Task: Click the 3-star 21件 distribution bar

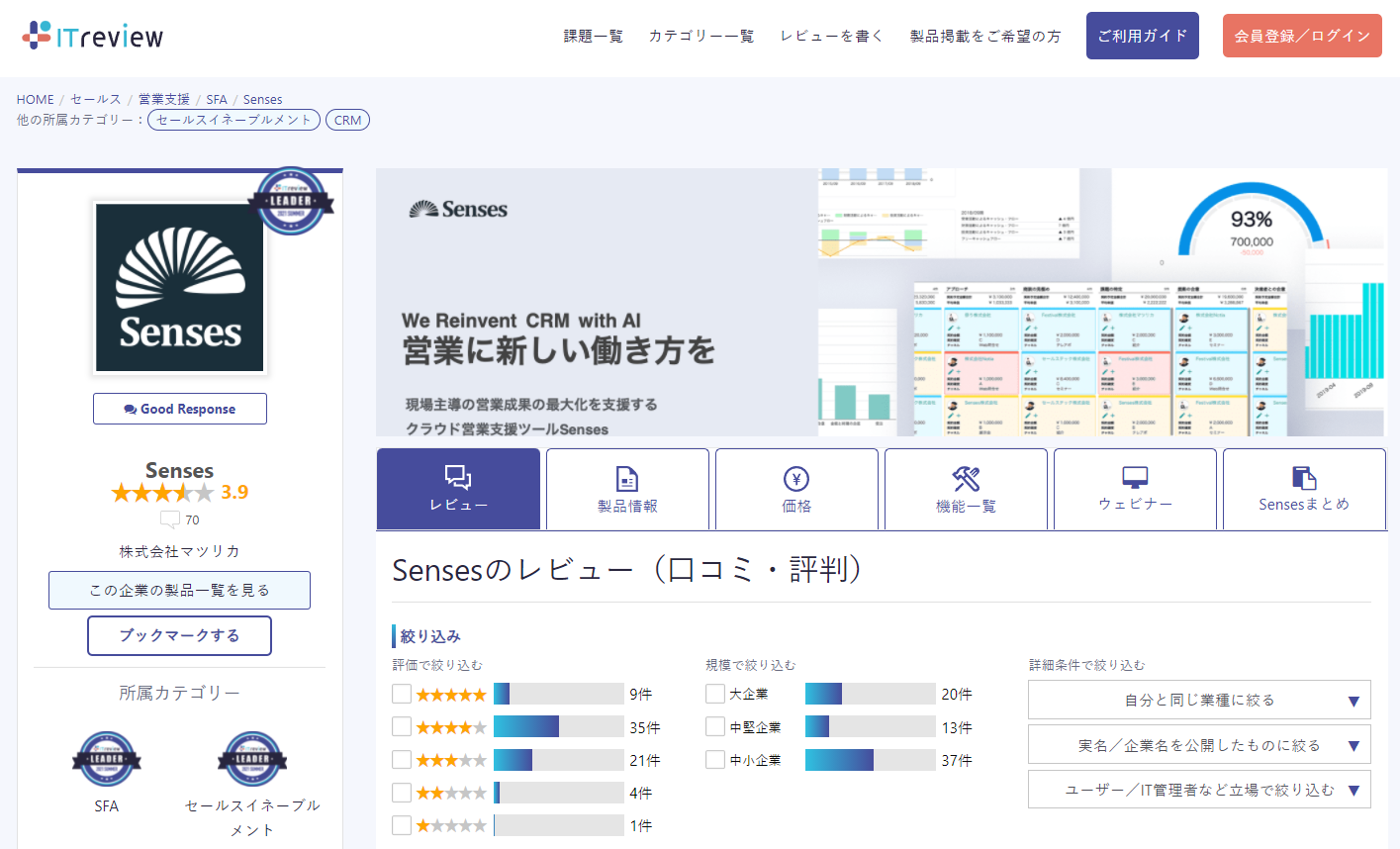Action: point(559,760)
